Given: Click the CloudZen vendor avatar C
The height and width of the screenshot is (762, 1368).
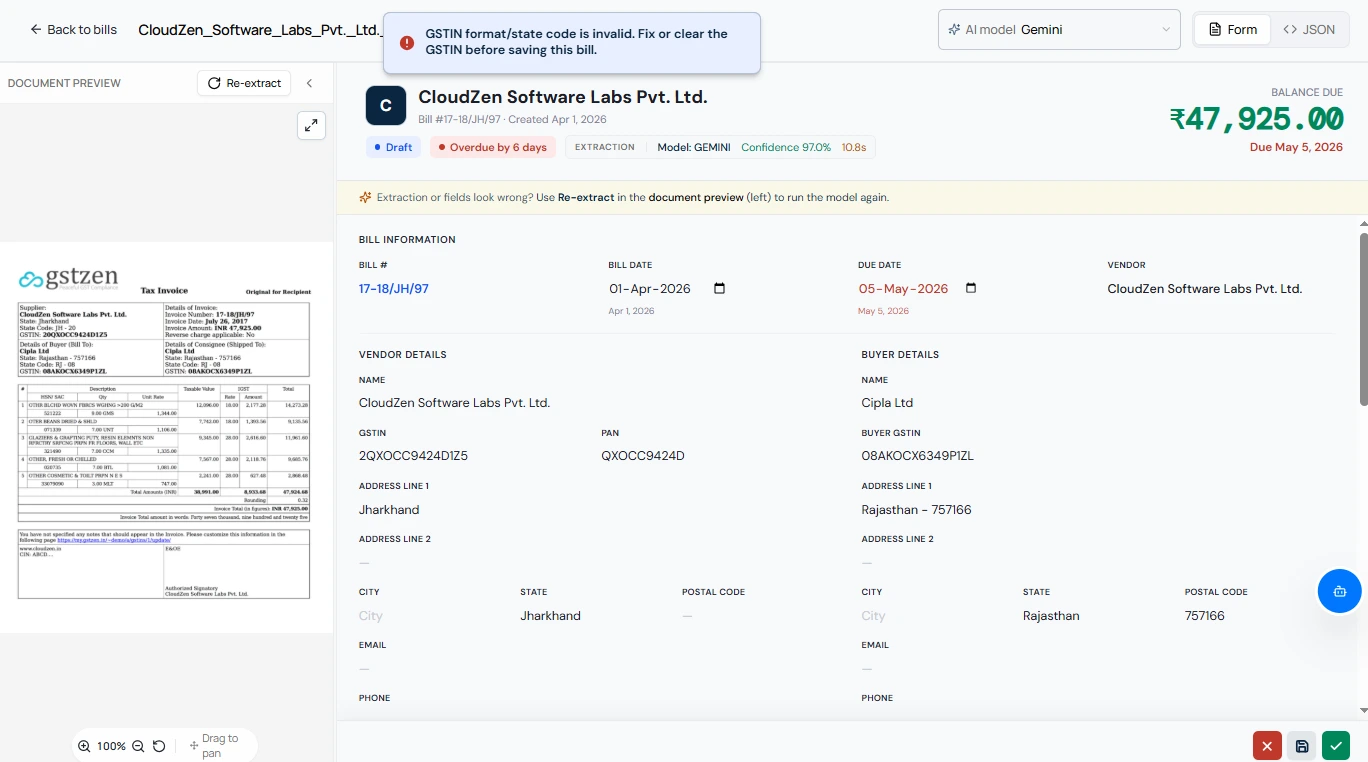Looking at the screenshot, I should click(386, 105).
